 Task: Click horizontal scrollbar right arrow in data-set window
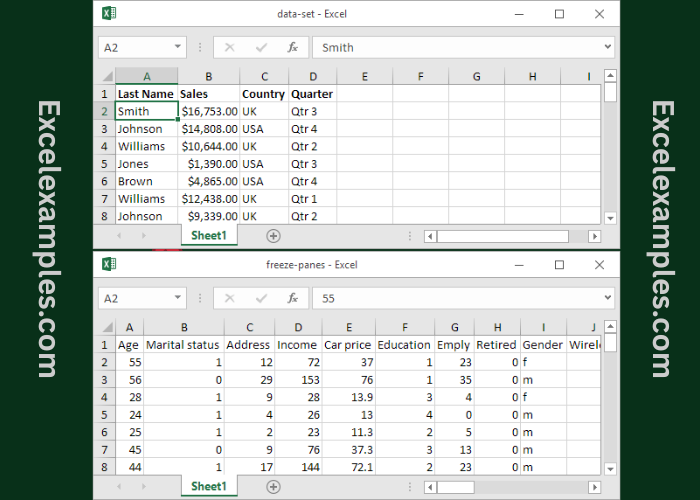coord(594,236)
